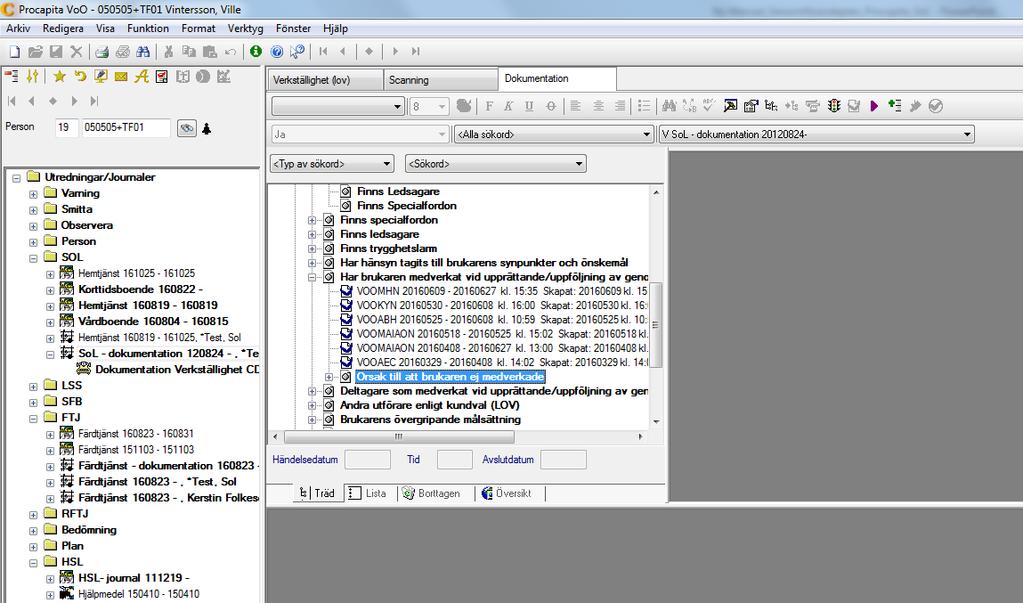The width and height of the screenshot is (1023, 603).
Task: Click the Open folder toolbar icon
Action: 35,52
